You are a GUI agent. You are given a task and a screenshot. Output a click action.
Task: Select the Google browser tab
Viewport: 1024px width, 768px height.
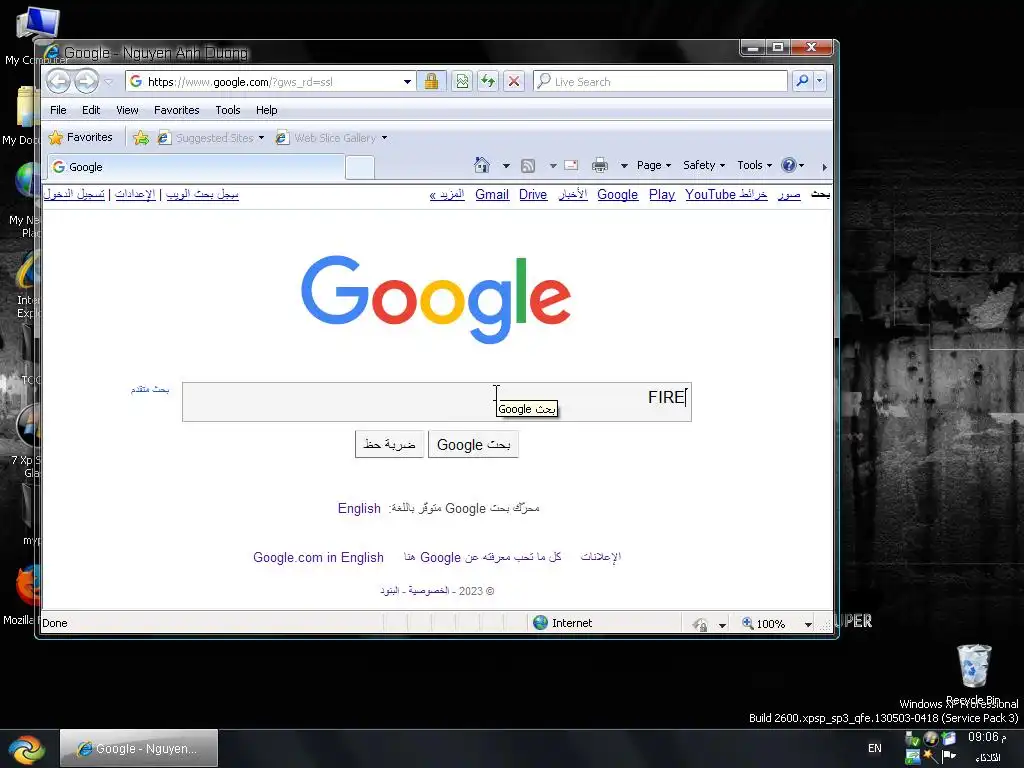coord(196,167)
